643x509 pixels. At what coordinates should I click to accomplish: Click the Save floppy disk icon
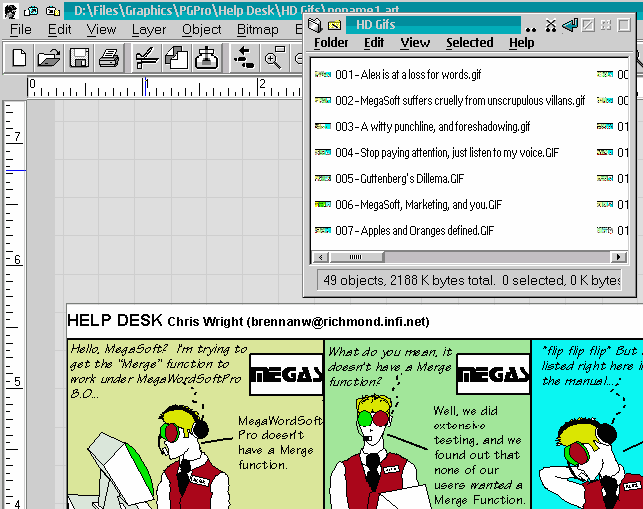[79, 58]
